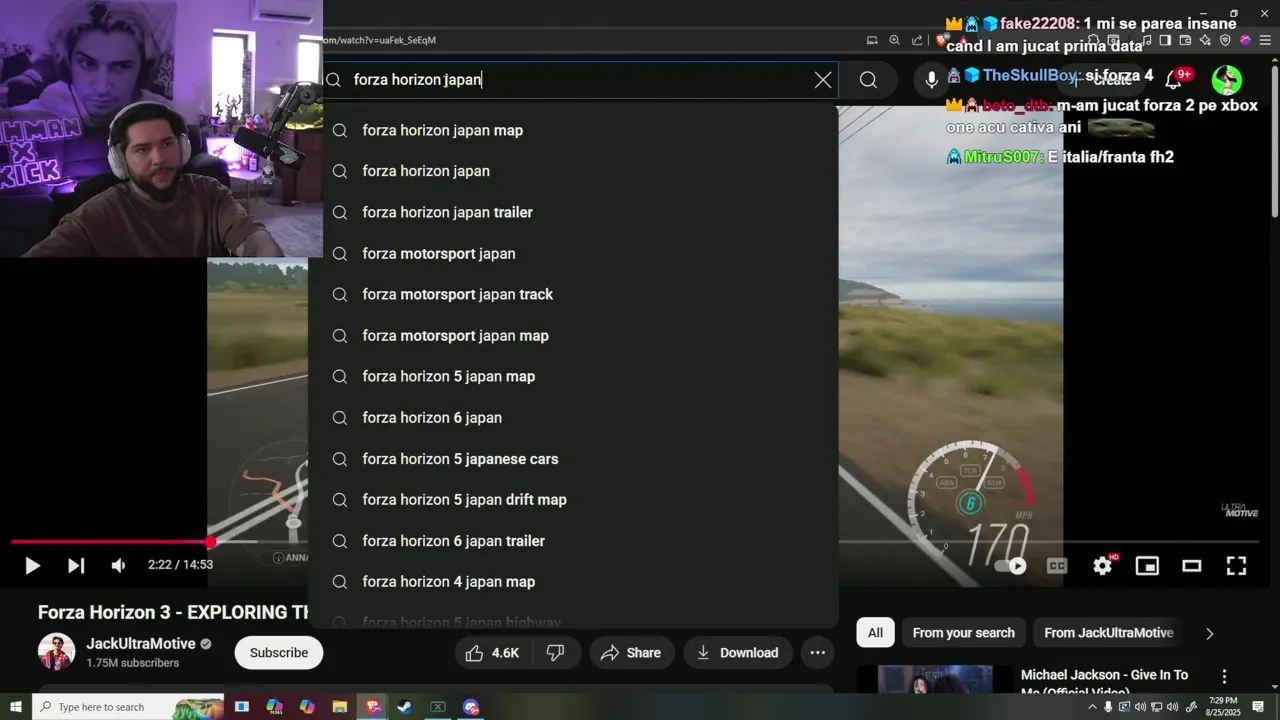
Task: Select 'From your search' chip
Action: 963,633
